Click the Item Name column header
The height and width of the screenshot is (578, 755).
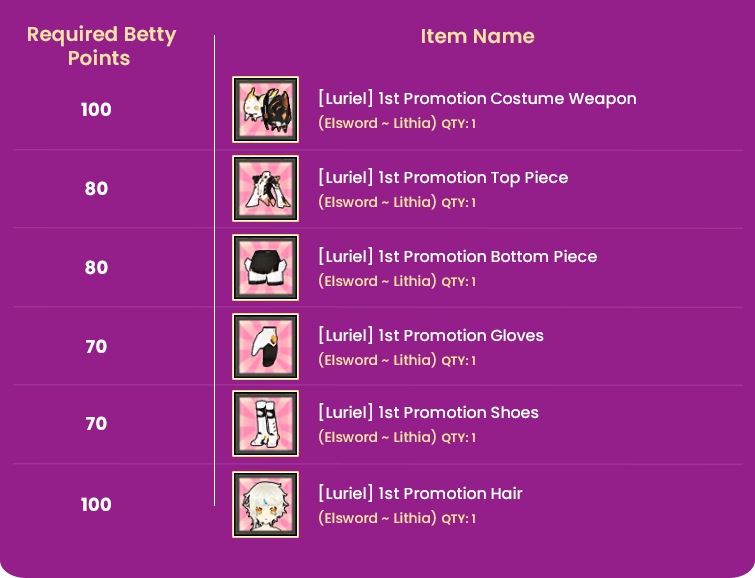point(477,37)
